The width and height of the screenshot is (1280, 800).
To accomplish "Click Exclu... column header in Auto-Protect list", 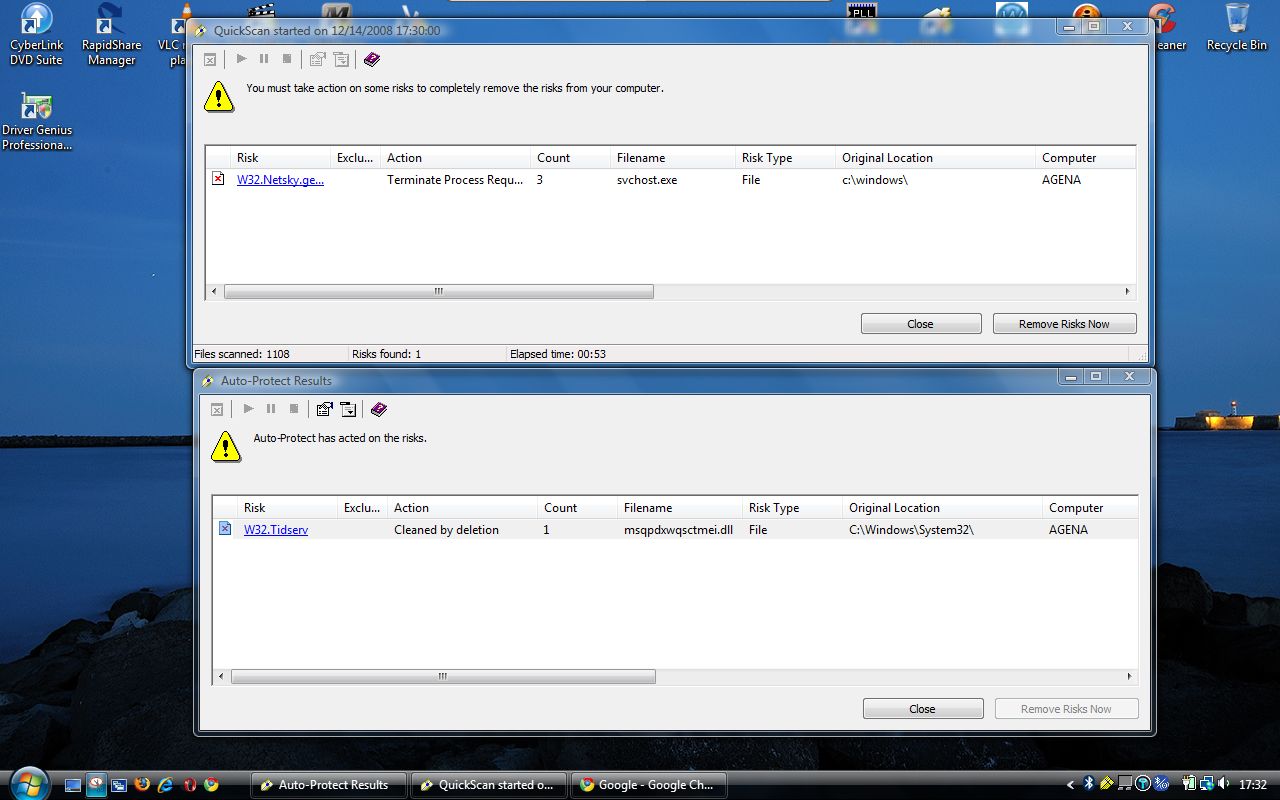I will coord(363,508).
